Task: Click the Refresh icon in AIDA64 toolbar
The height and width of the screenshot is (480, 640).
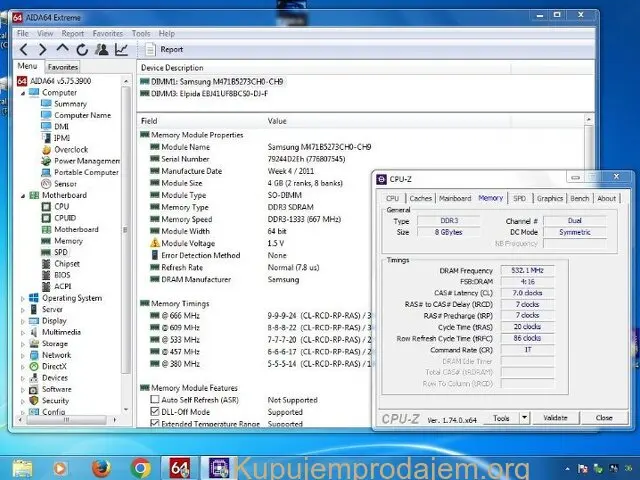Action: pyautogui.click(x=82, y=49)
